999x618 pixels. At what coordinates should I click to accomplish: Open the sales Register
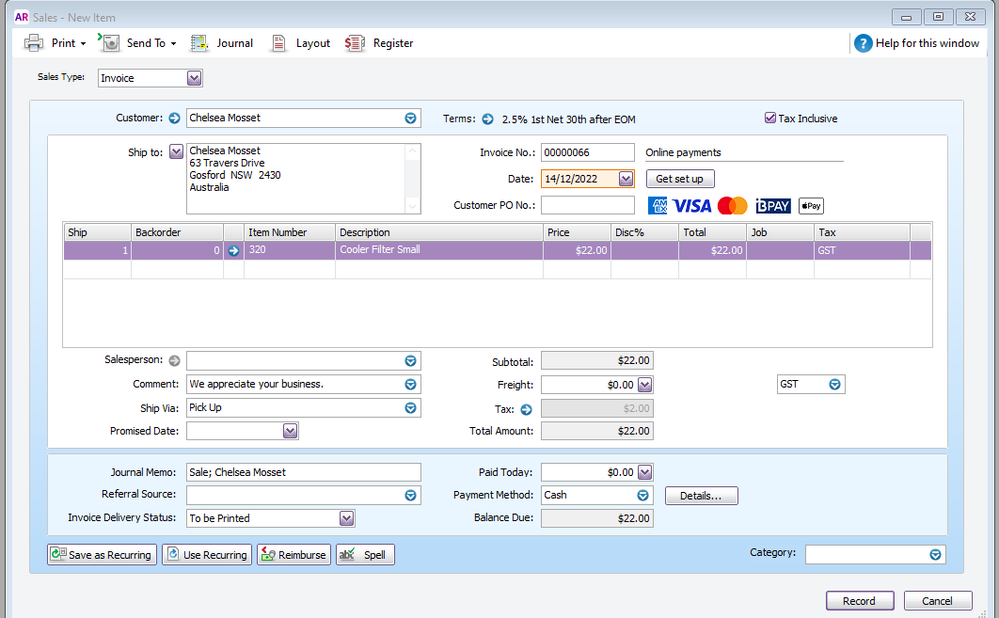[x=355, y=43]
